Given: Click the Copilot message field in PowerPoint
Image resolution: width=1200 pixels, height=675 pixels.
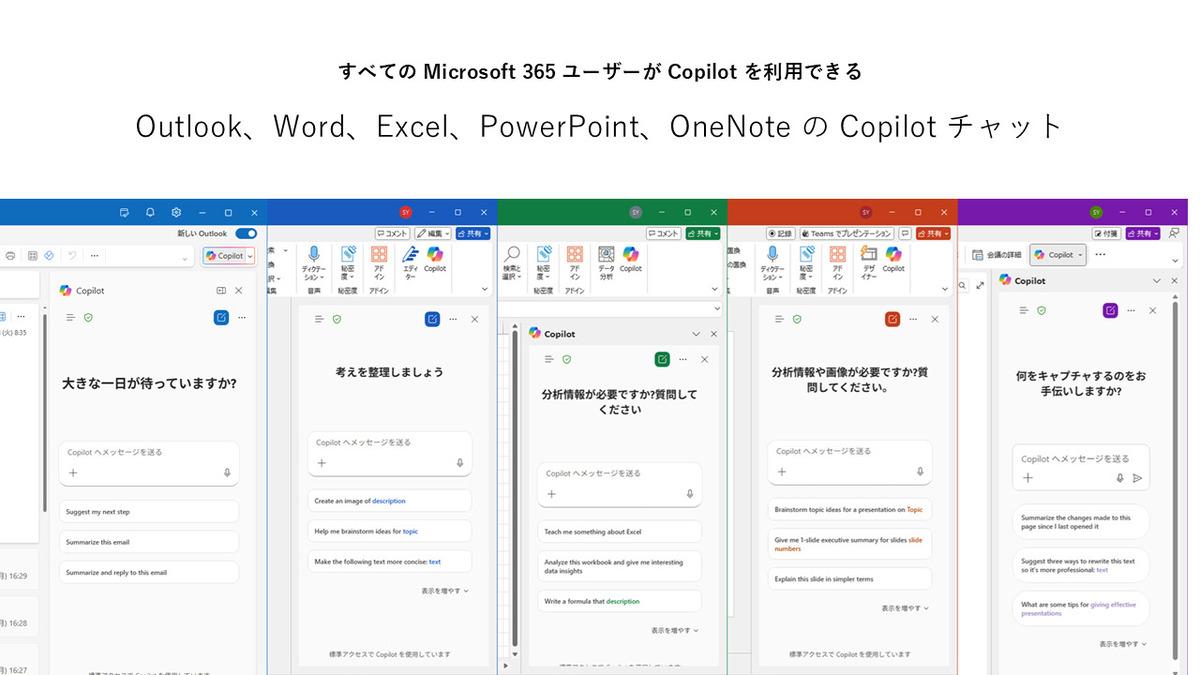Looking at the screenshot, I should tap(849, 451).
